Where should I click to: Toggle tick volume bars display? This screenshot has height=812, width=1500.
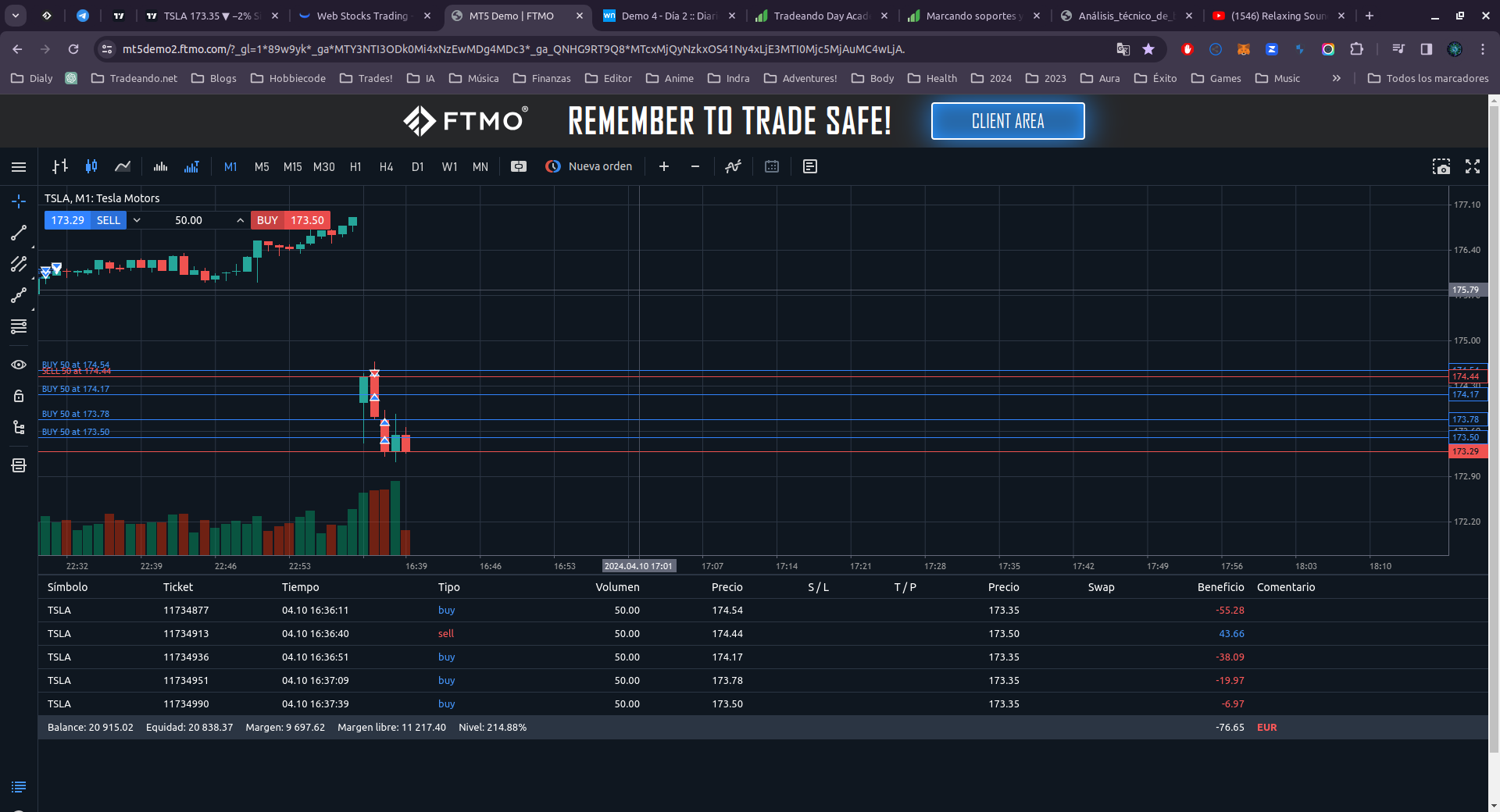click(160, 166)
